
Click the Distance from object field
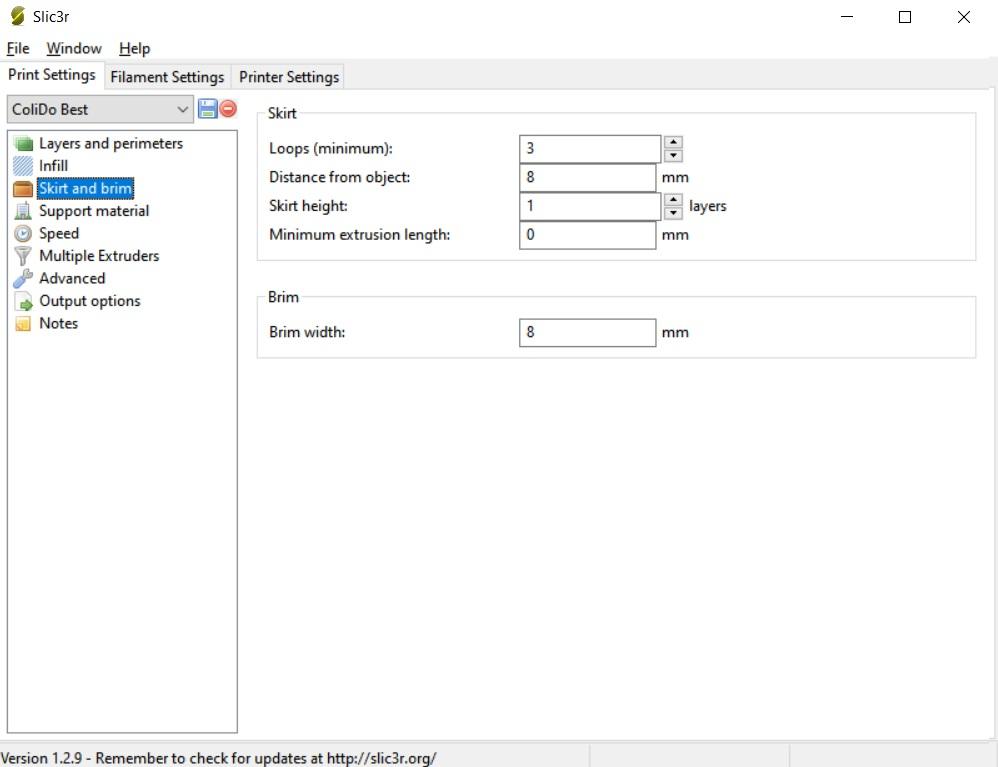[587, 178]
